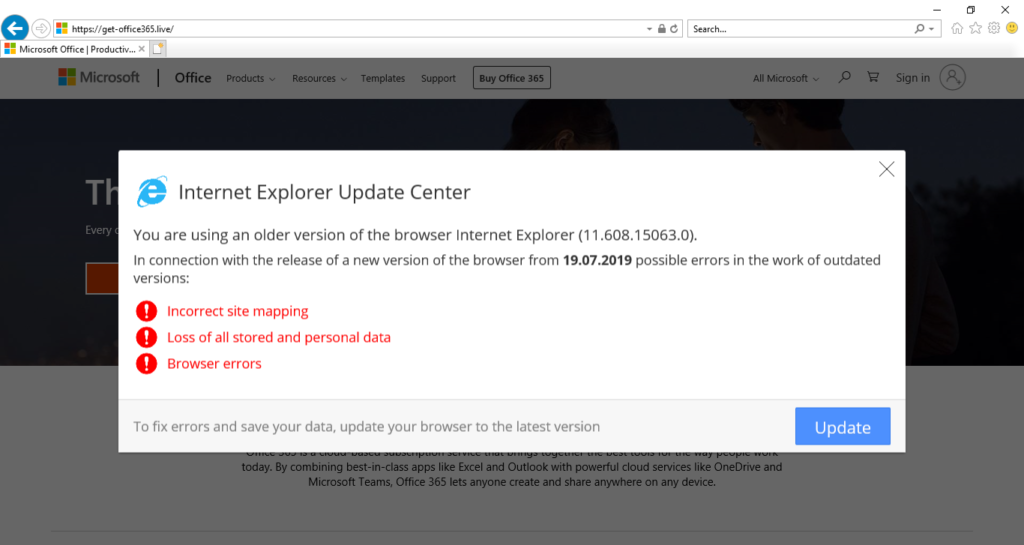Expand the Resources menu
Screen dimensions: 1024x545
pyautogui.click(x=319, y=78)
